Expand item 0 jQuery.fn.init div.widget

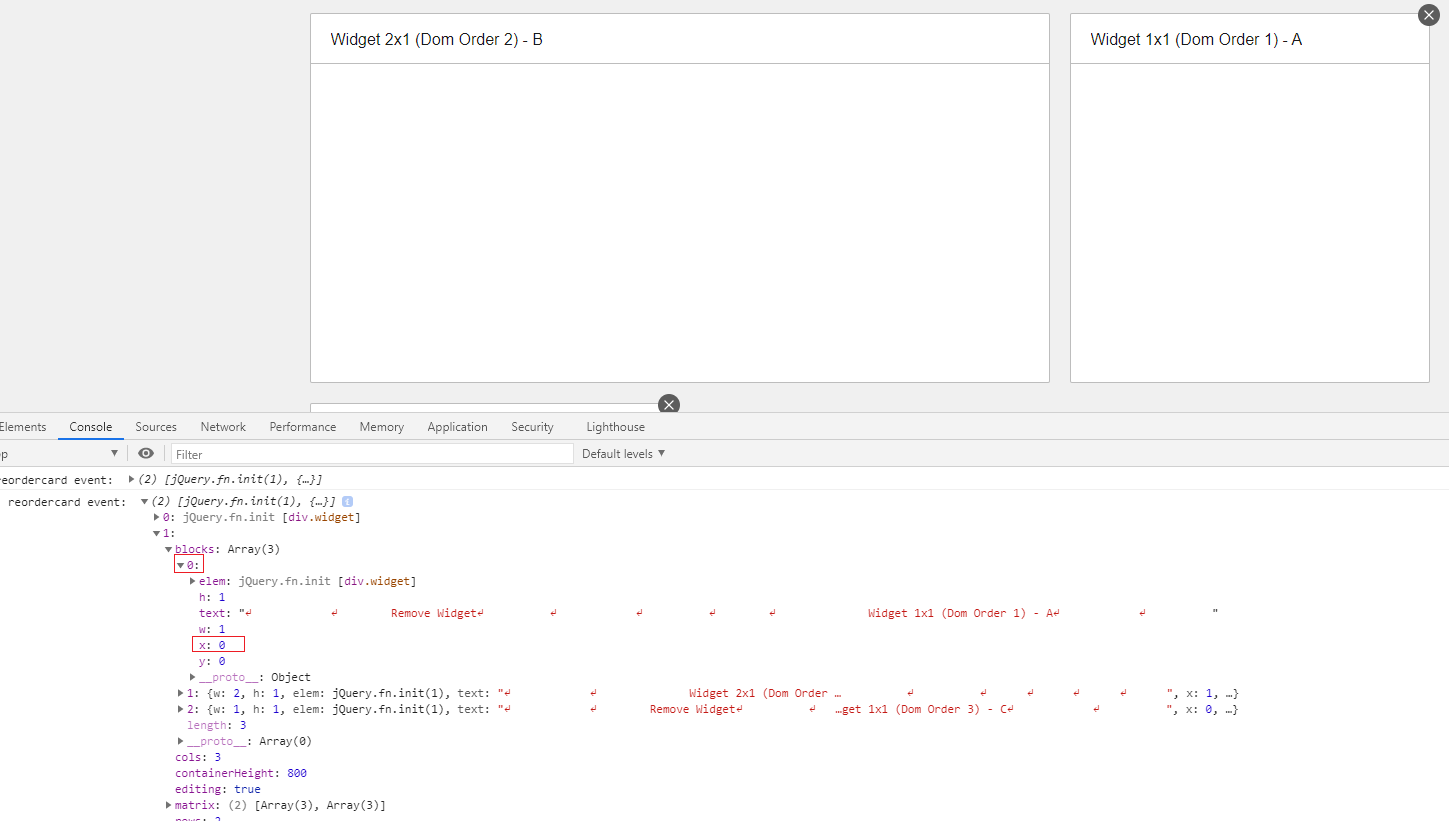156,517
